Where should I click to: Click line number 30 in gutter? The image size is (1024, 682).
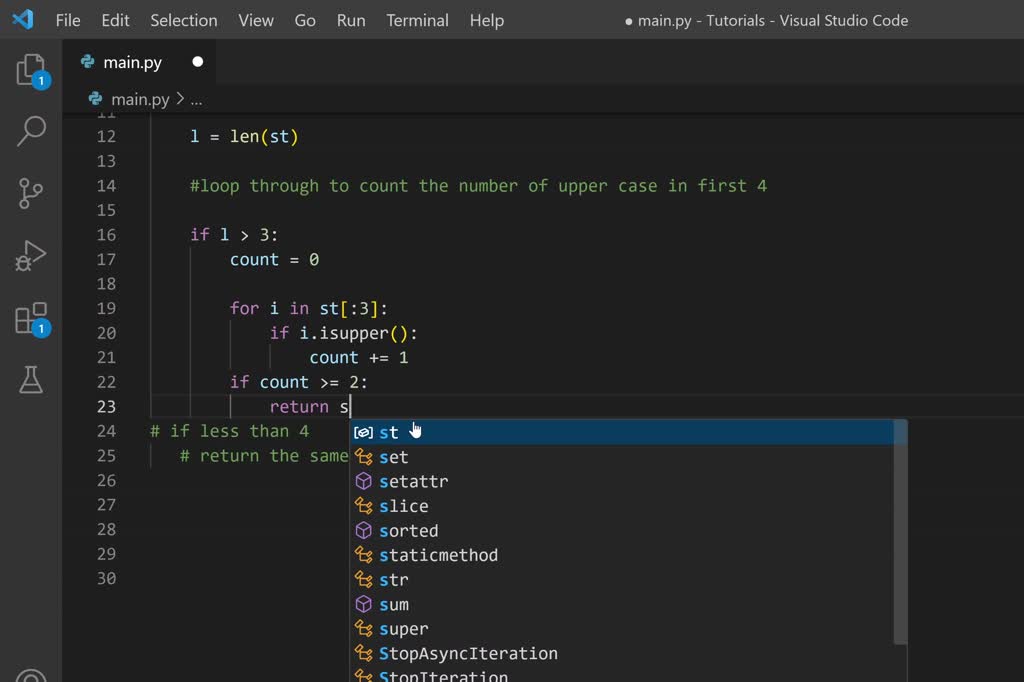pyautogui.click(x=106, y=578)
